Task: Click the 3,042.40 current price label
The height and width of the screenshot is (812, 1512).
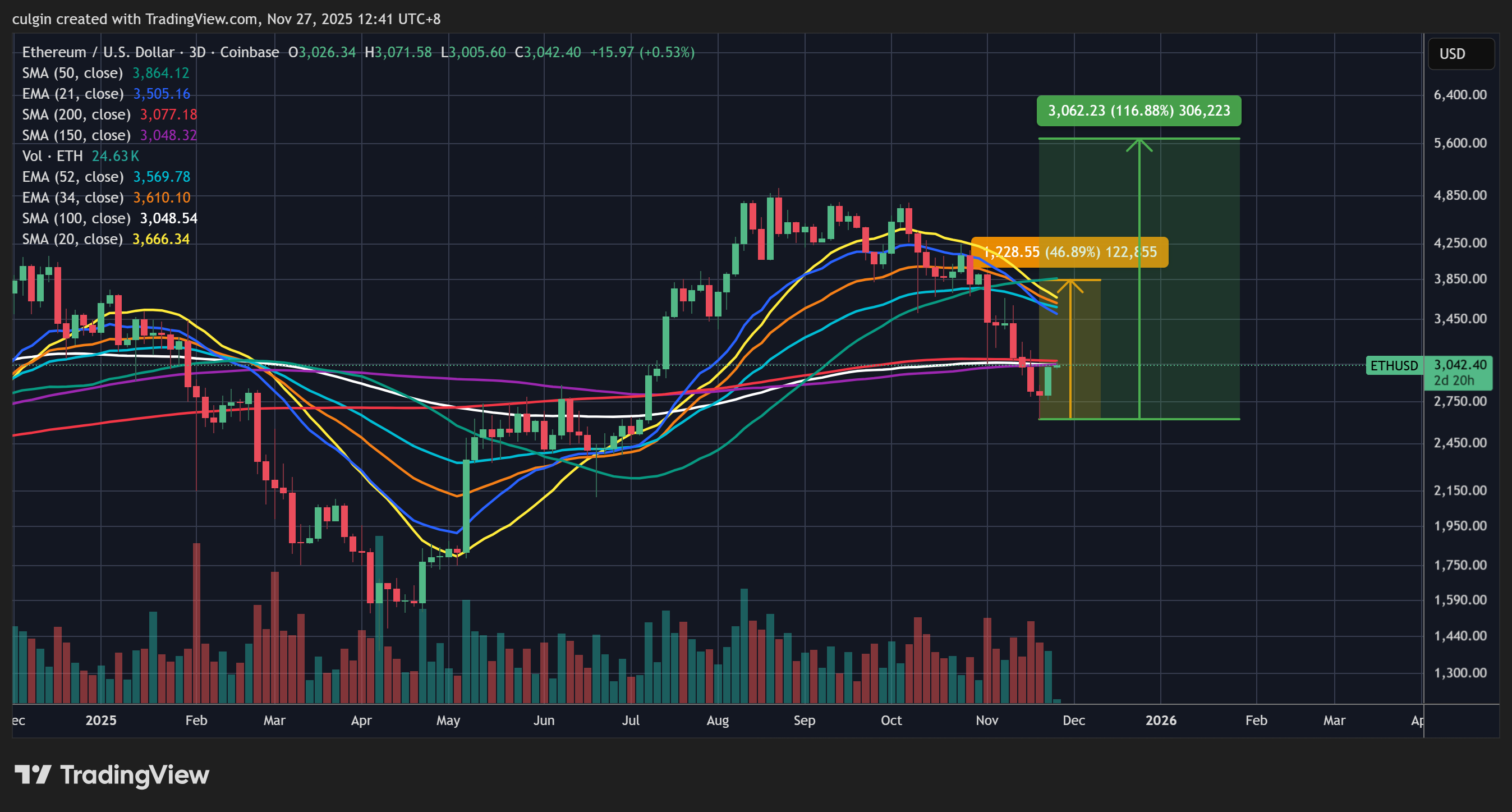Action: pyautogui.click(x=1460, y=365)
